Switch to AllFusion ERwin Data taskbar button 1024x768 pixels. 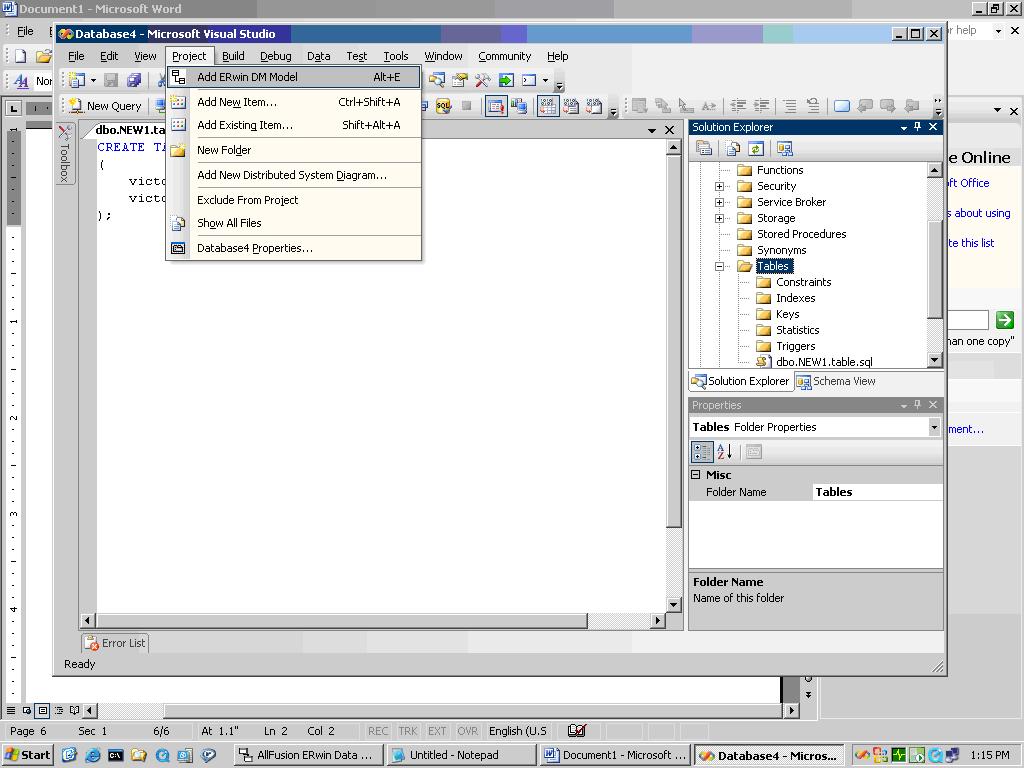point(307,755)
